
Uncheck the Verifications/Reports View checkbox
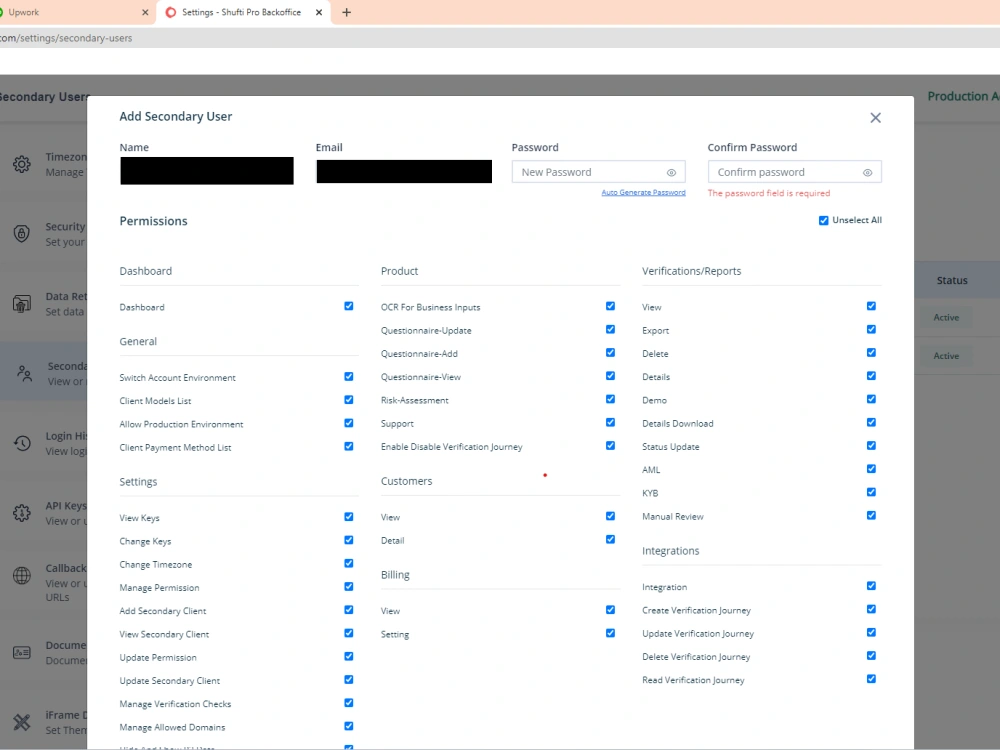click(871, 306)
